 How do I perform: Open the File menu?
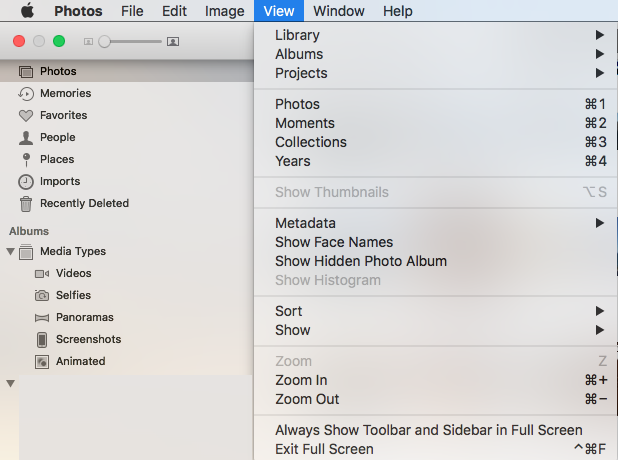coord(132,11)
